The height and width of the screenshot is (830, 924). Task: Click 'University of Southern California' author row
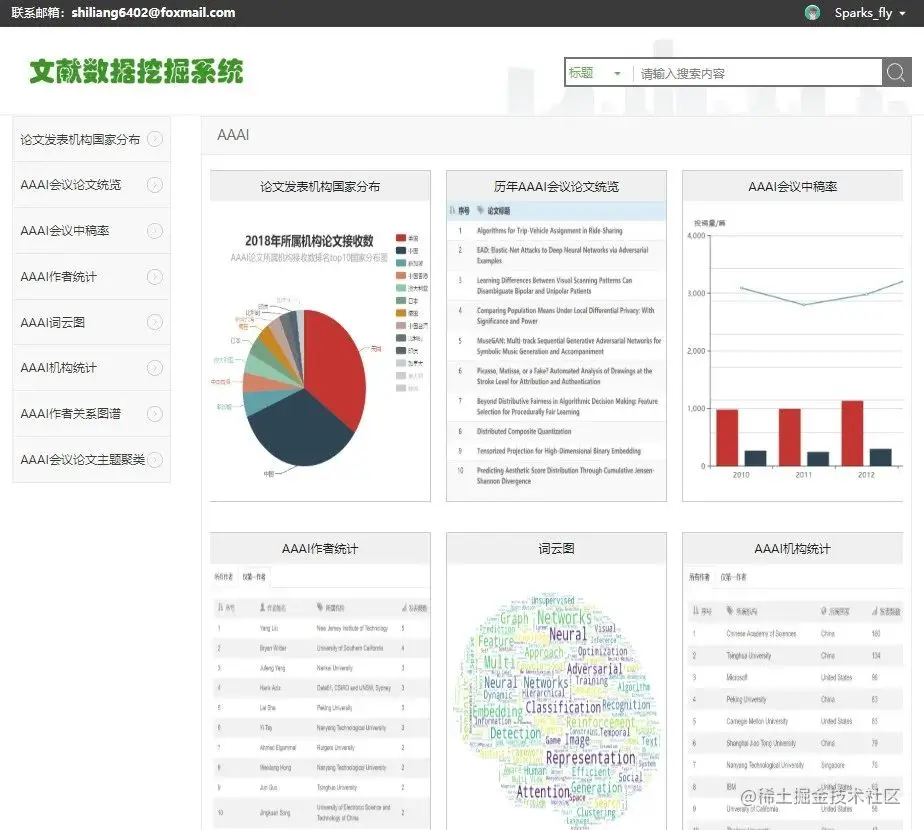(x=321, y=648)
